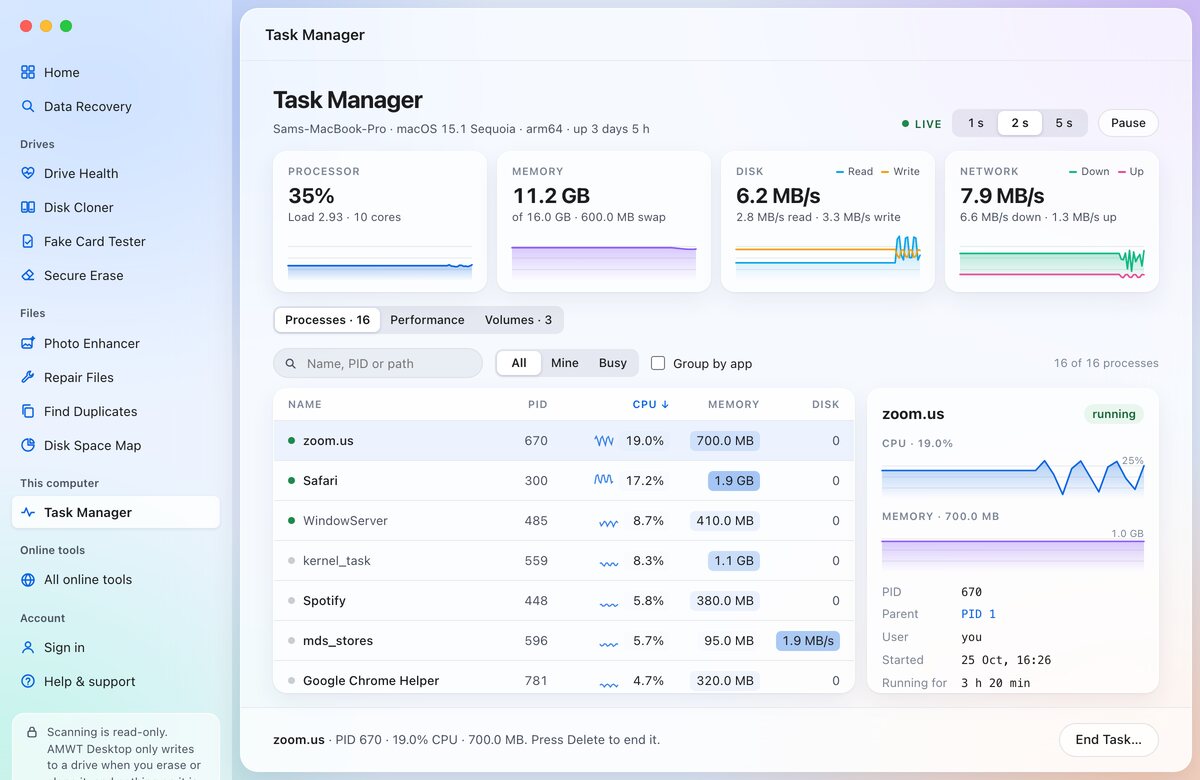Click Spotify CPU sparkline icon
1200x780 pixels.
coord(608,603)
